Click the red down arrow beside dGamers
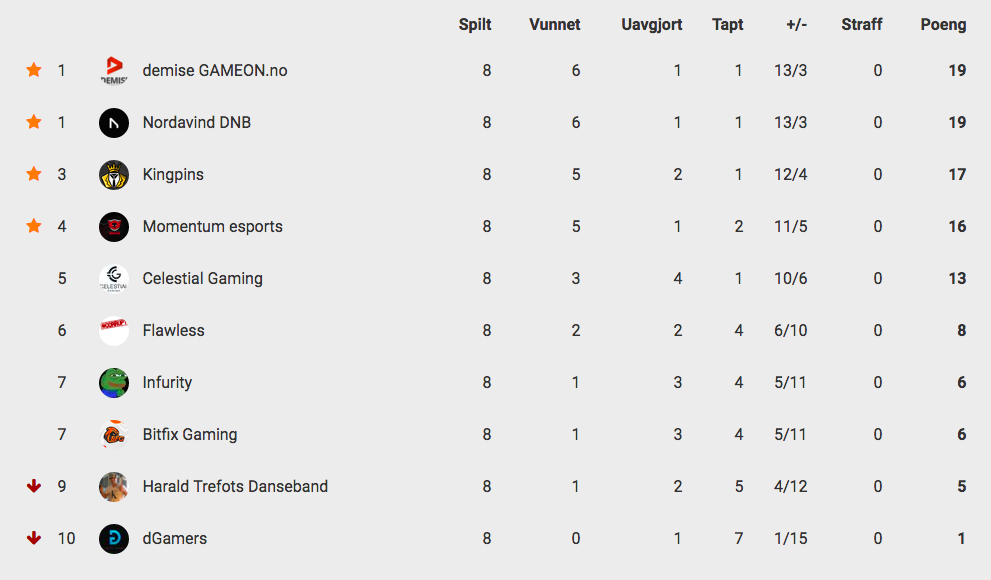991x580 pixels. point(34,538)
